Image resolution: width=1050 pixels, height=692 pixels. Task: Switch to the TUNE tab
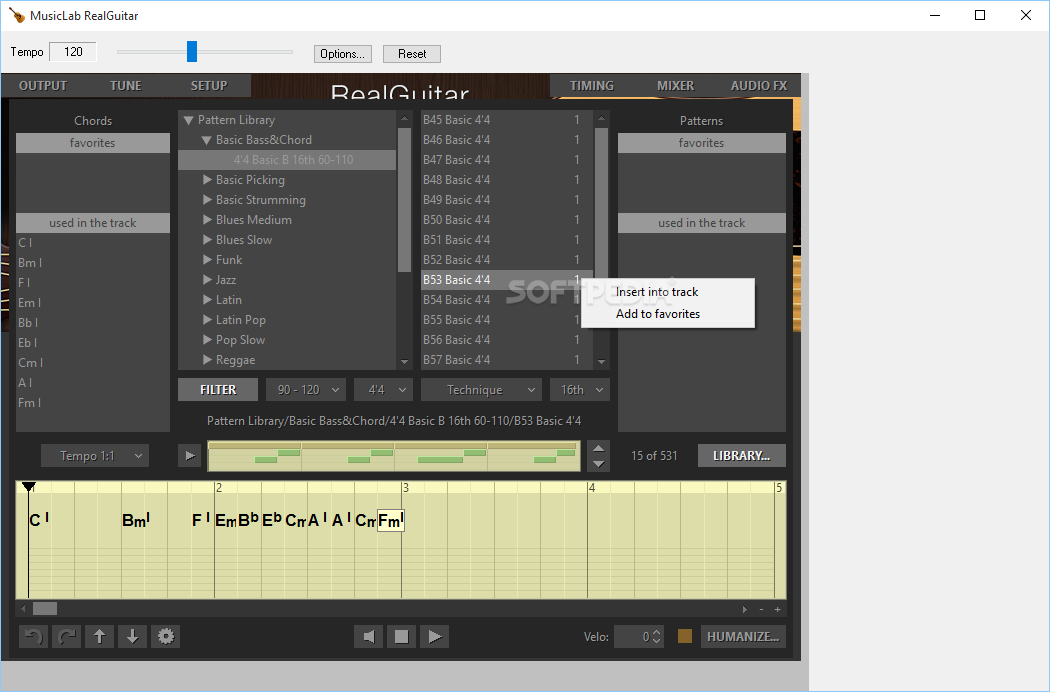tap(126, 86)
